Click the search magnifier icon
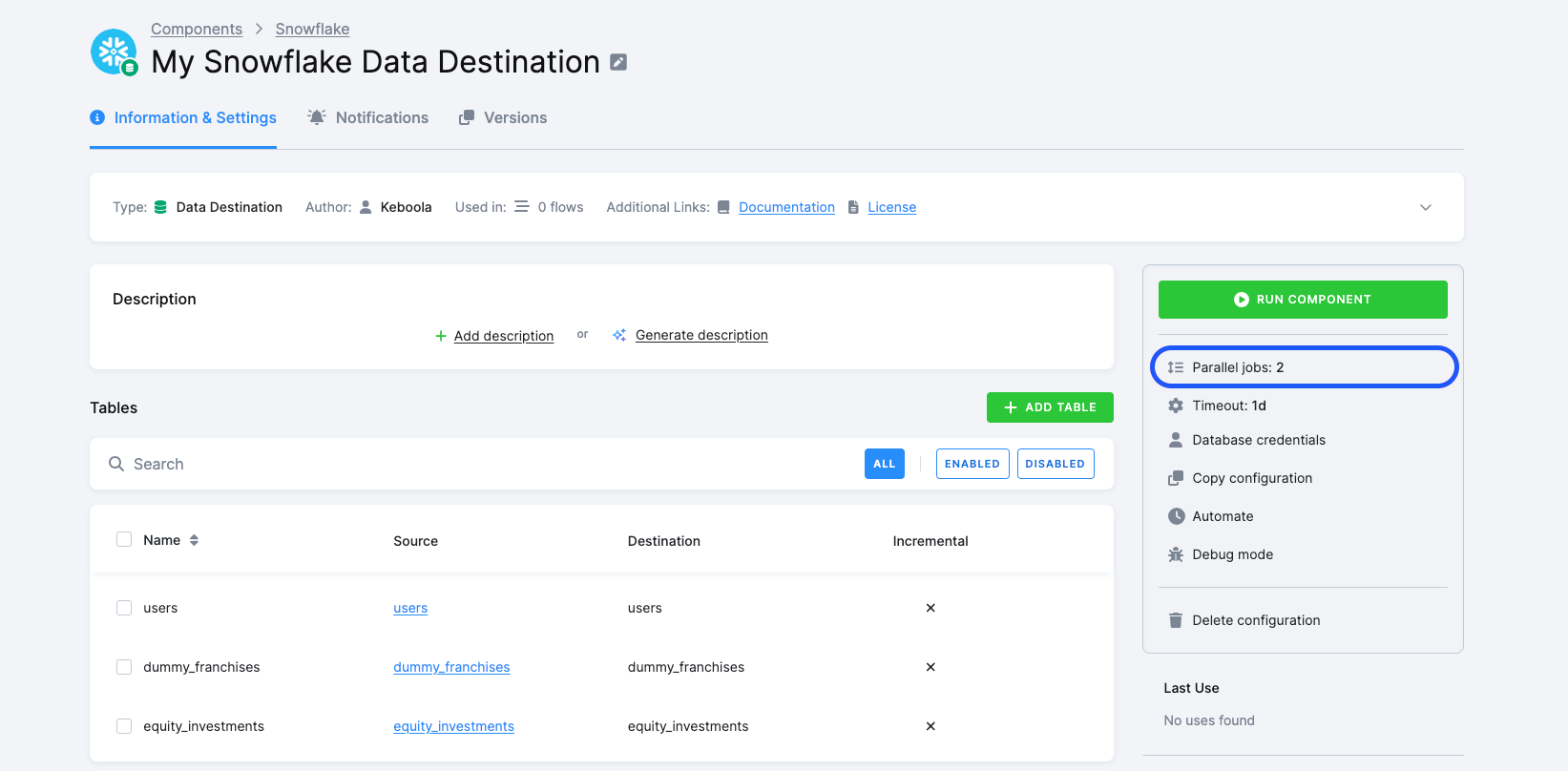Screen dimensions: 1568x771 click(116, 464)
